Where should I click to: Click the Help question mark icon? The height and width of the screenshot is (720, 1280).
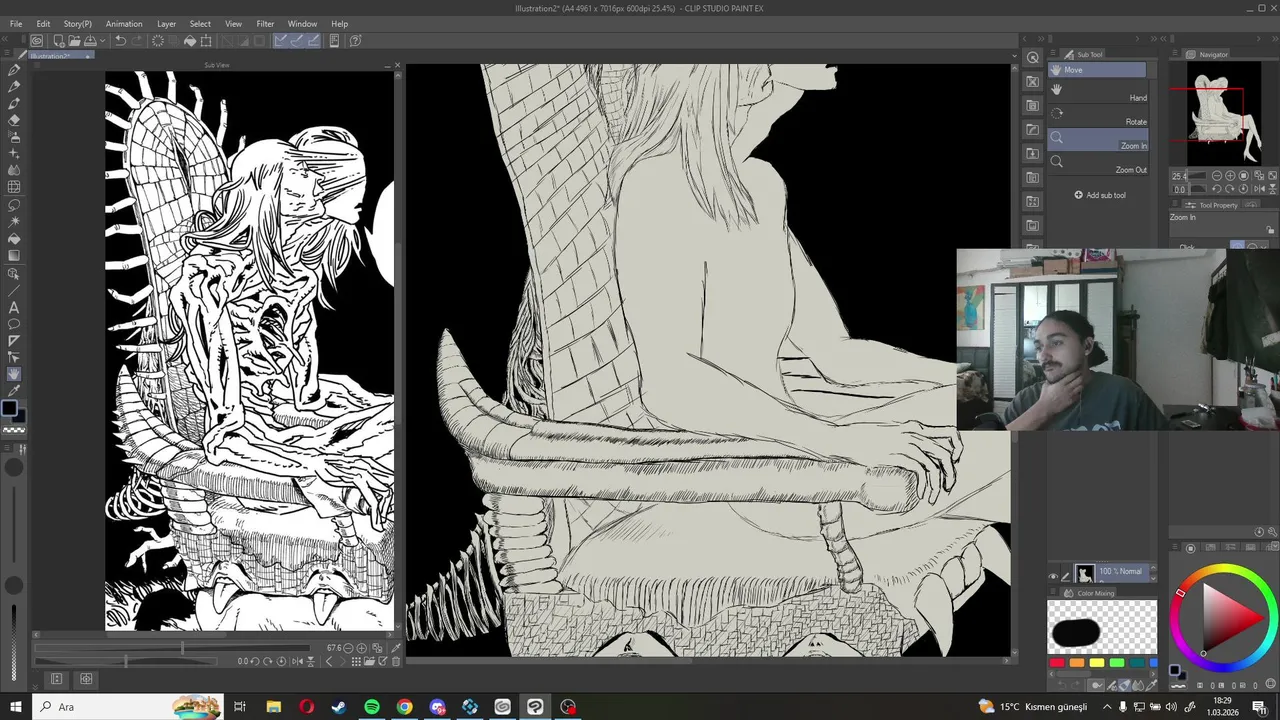point(354,41)
